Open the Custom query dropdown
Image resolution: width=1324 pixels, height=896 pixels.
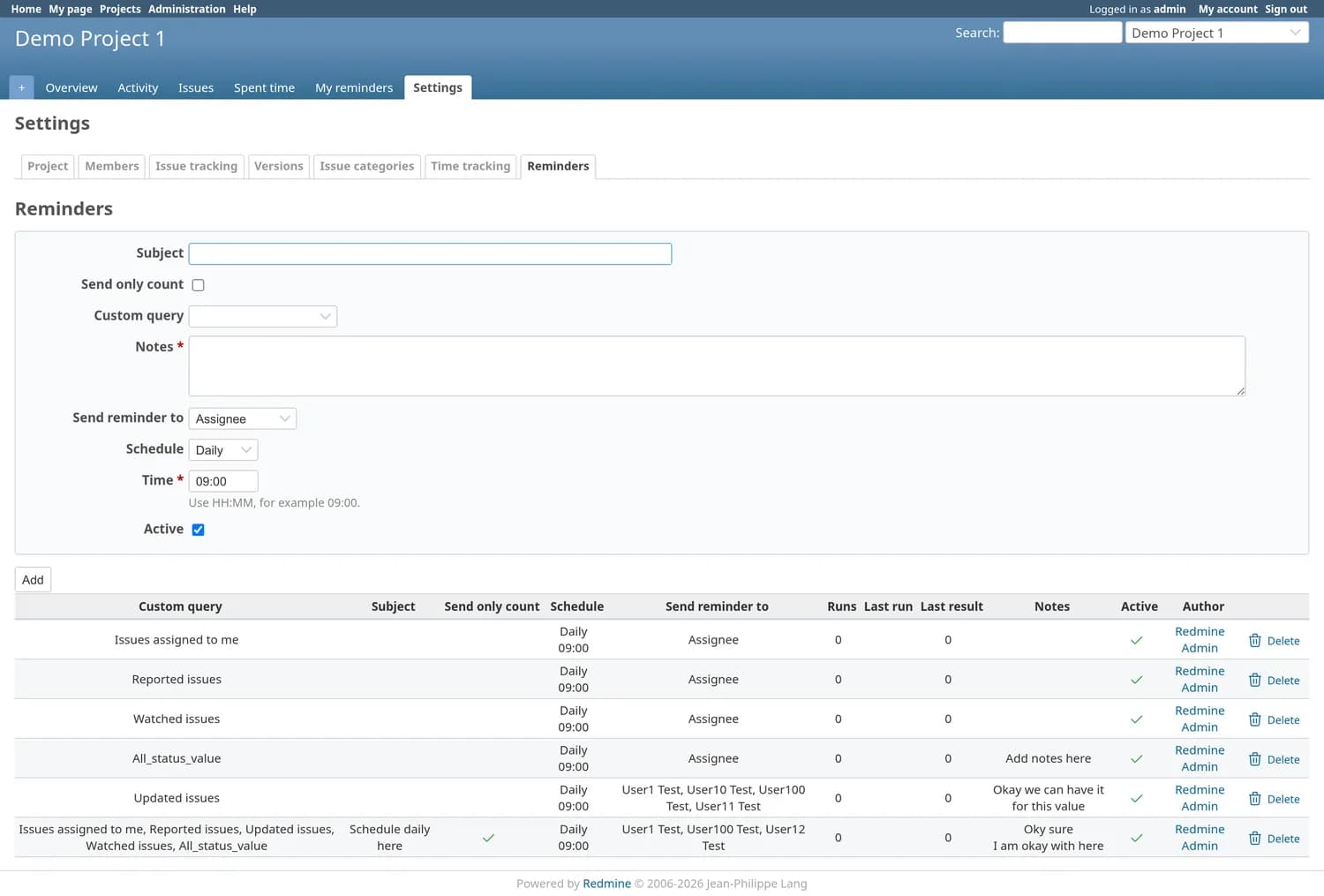263,316
